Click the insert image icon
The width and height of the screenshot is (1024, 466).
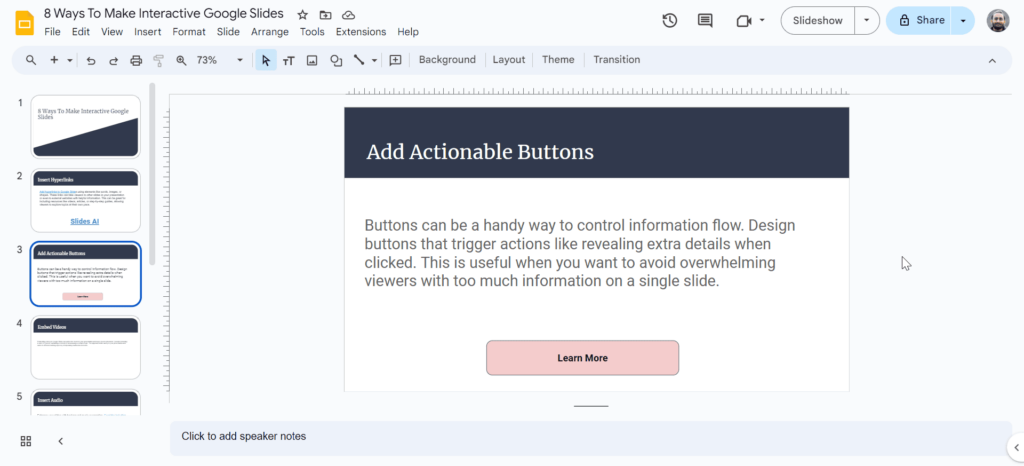tap(312, 60)
